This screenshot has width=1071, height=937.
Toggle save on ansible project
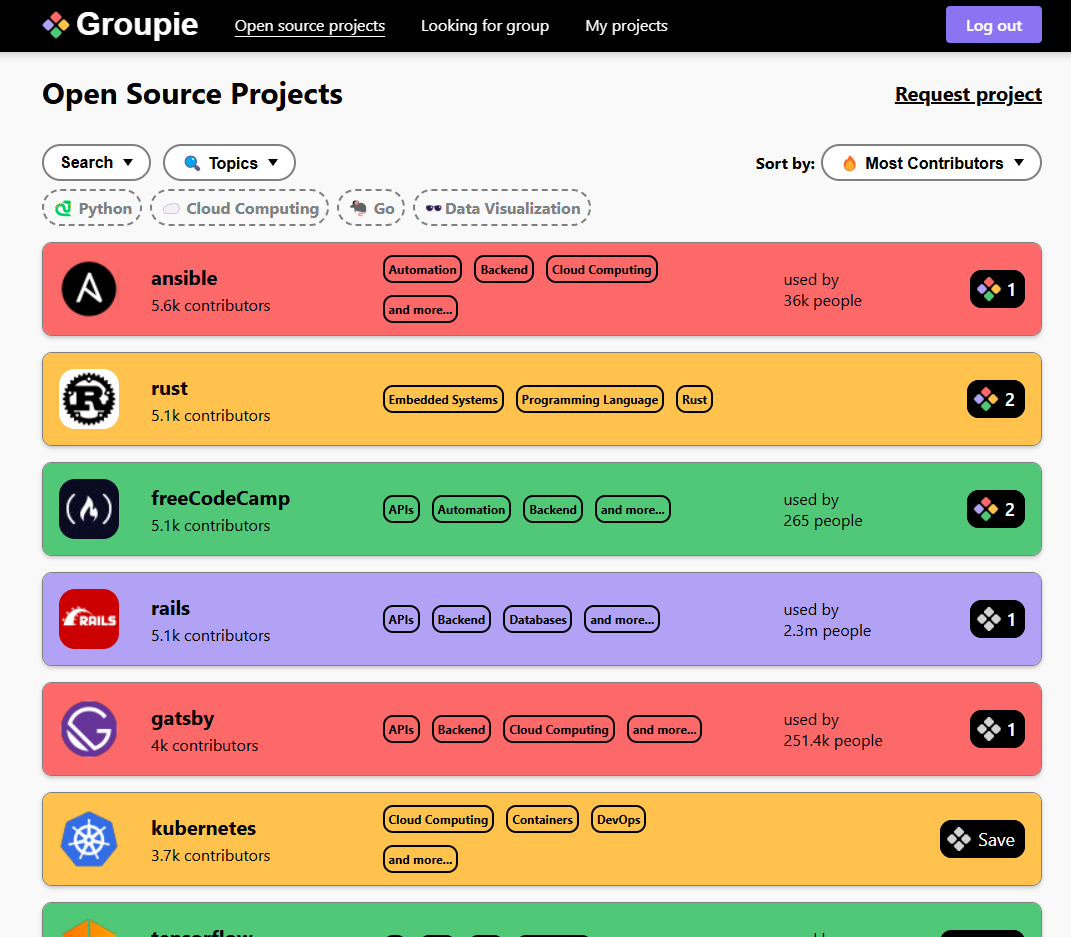point(997,289)
